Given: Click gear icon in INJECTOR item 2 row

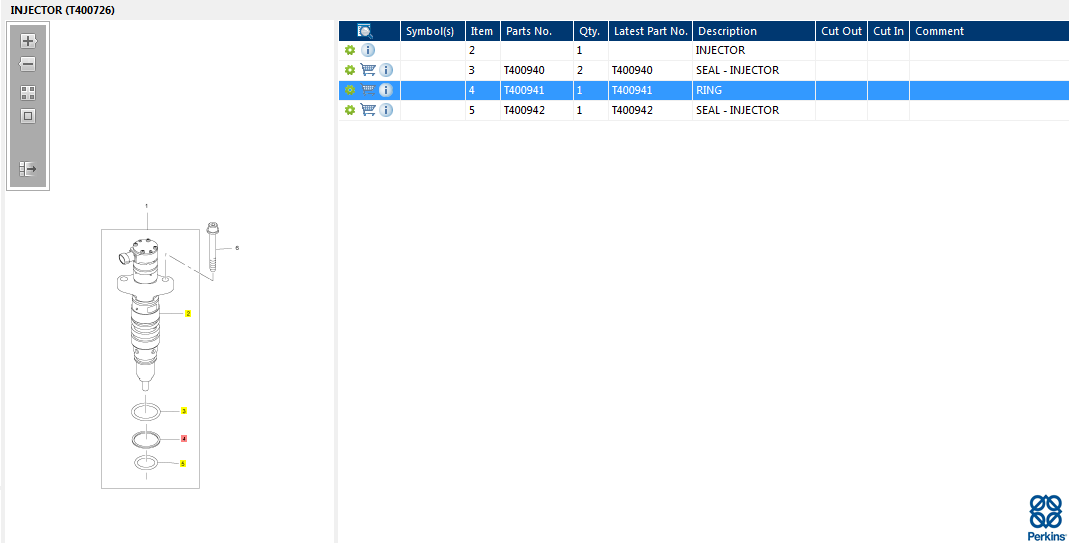Looking at the screenshot, I should [x=350, y=50].
